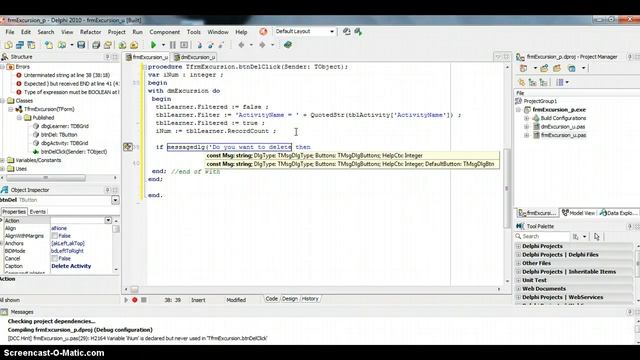Click the Trace Into debug icon
This screenshot has width=640, height=360.
point(200,45)
